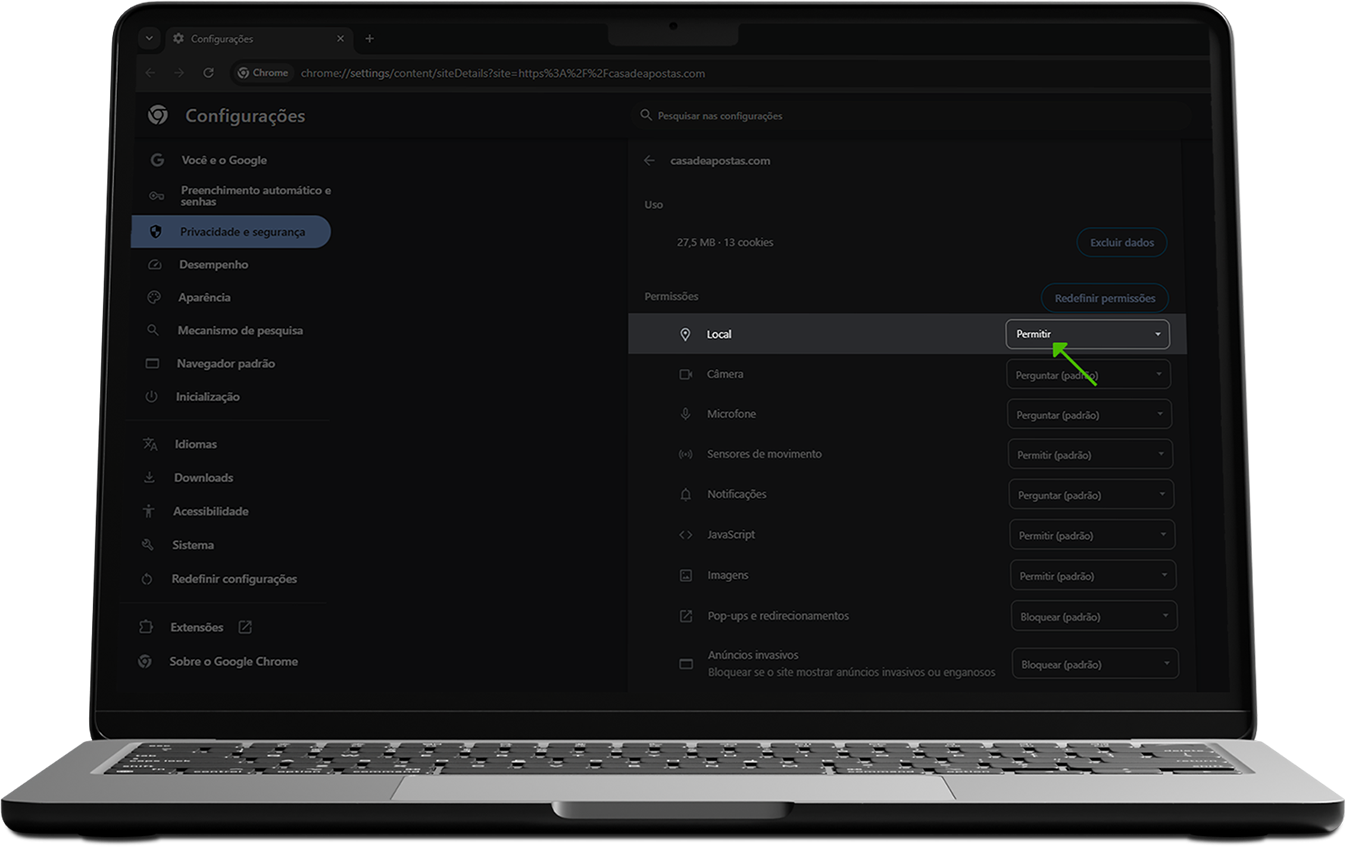
Task: Open the Local permission dropdown
Action: coord(1087,334)
